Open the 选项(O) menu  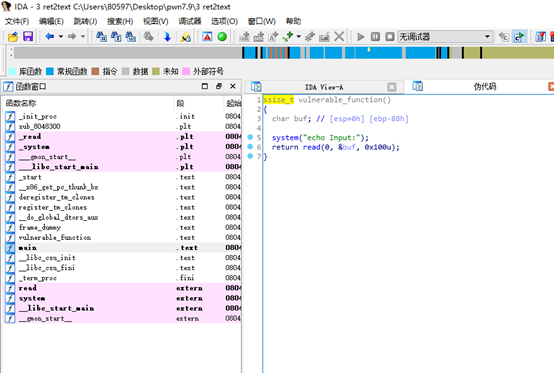pos(224,21)
